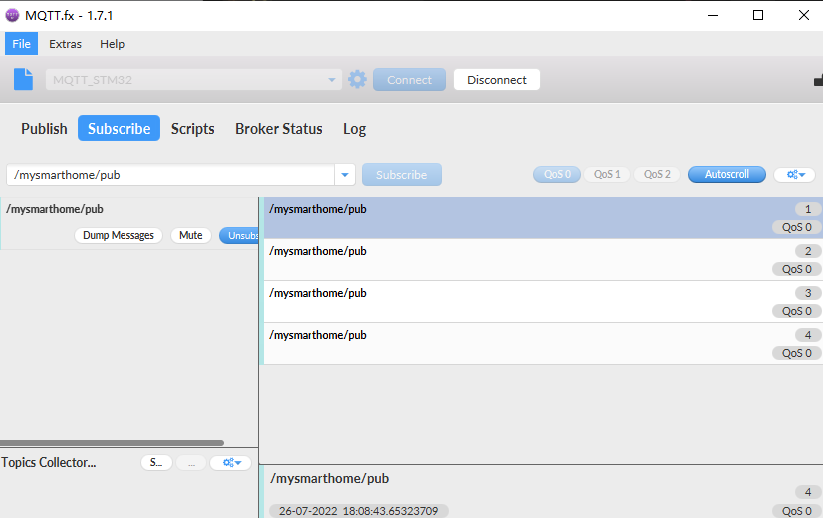This screenshot has height=518, width=823.
Task: Open connection settings via the gear icon
Action: click(x=357, y=80)
